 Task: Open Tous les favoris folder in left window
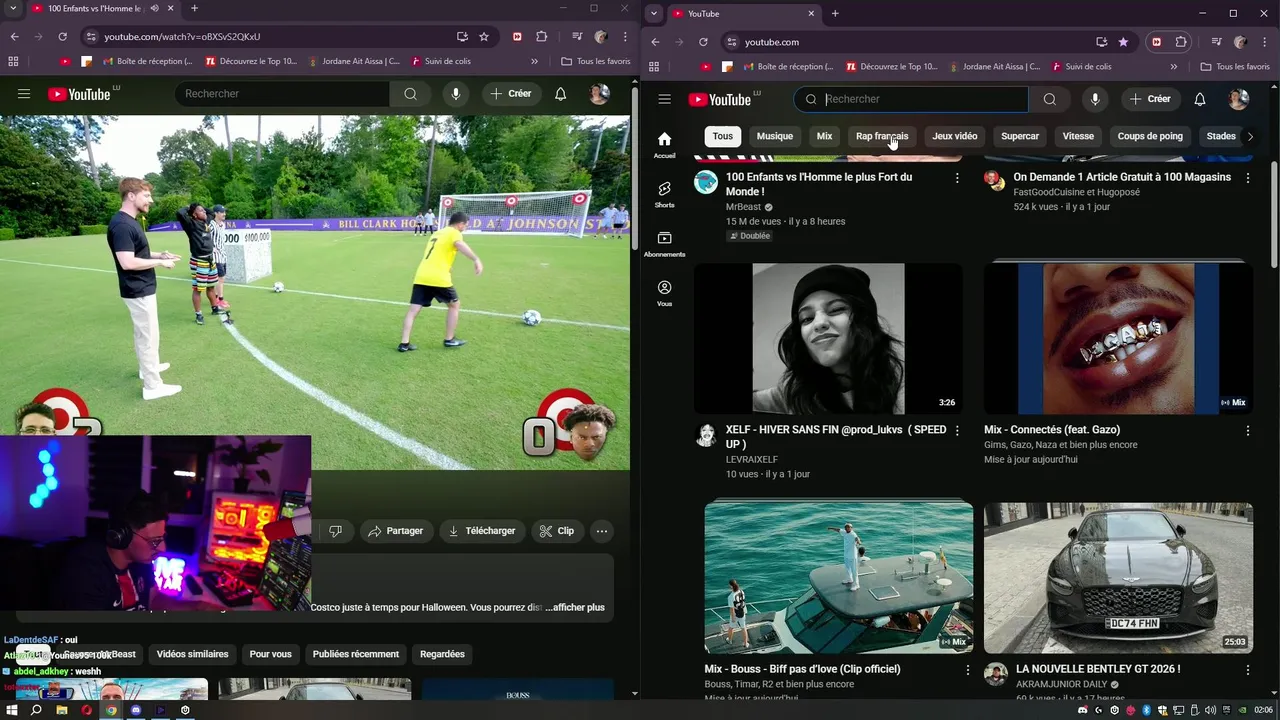[596, 61]
